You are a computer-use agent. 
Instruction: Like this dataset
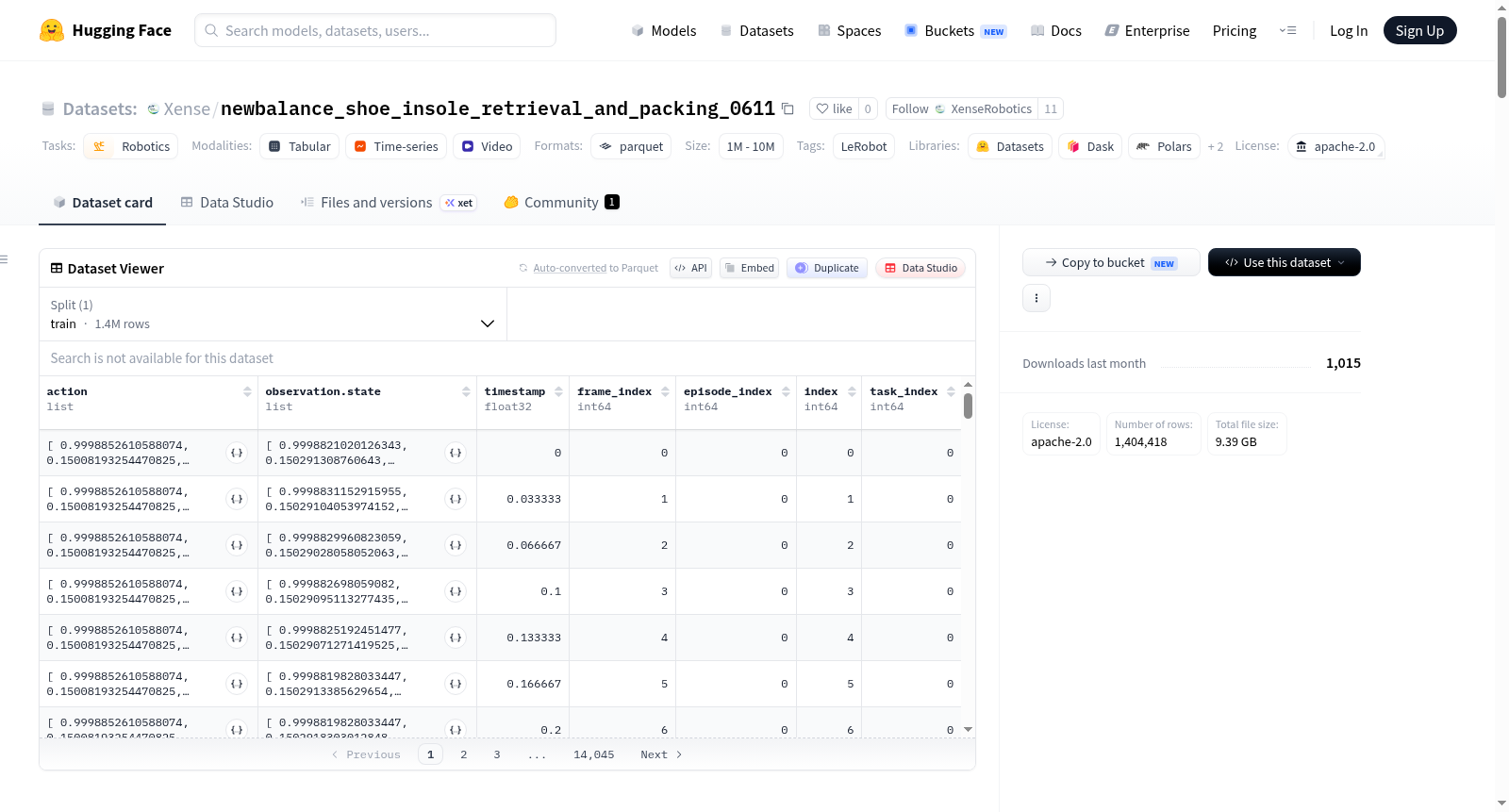pyautogui.click(x=835, y=108)
